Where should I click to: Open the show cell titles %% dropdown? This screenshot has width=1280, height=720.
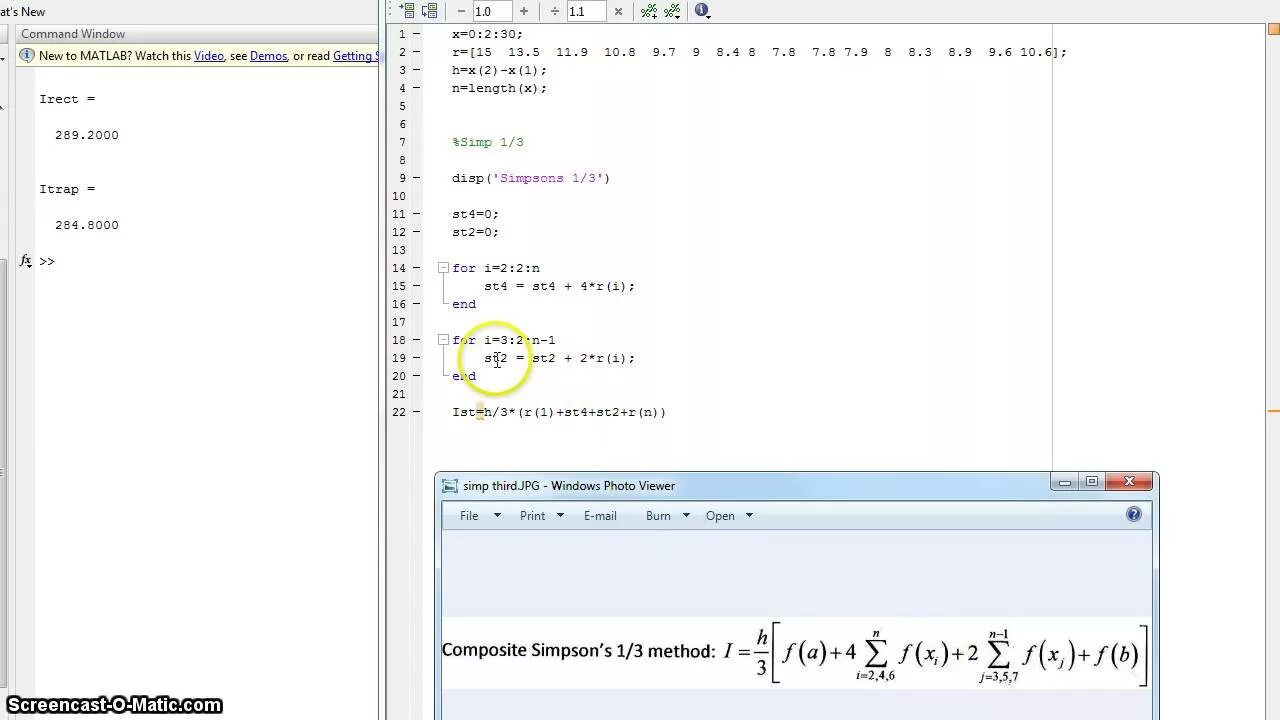[672, 11]
